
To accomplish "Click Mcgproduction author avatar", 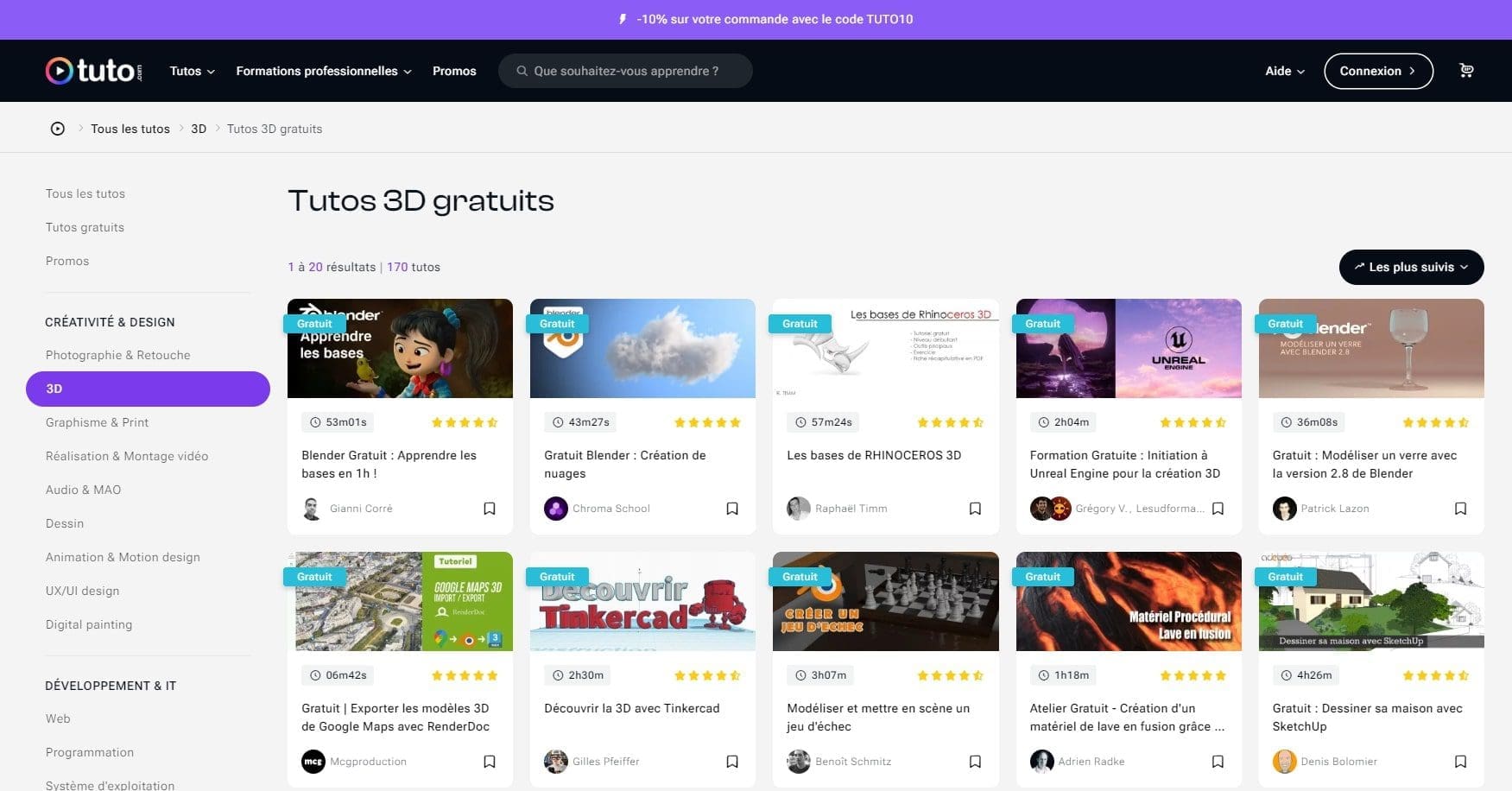I will pyautogui.click(x=313, y=762).
